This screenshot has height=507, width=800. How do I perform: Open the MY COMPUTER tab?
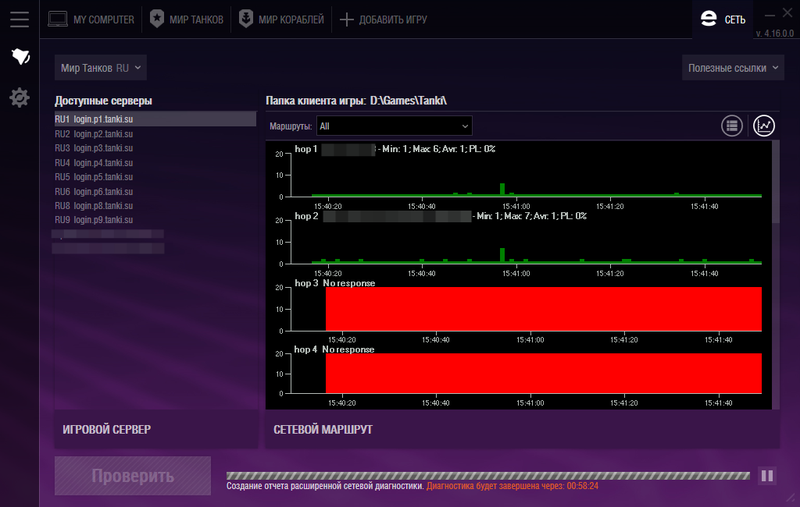click(x=91, y=19)
